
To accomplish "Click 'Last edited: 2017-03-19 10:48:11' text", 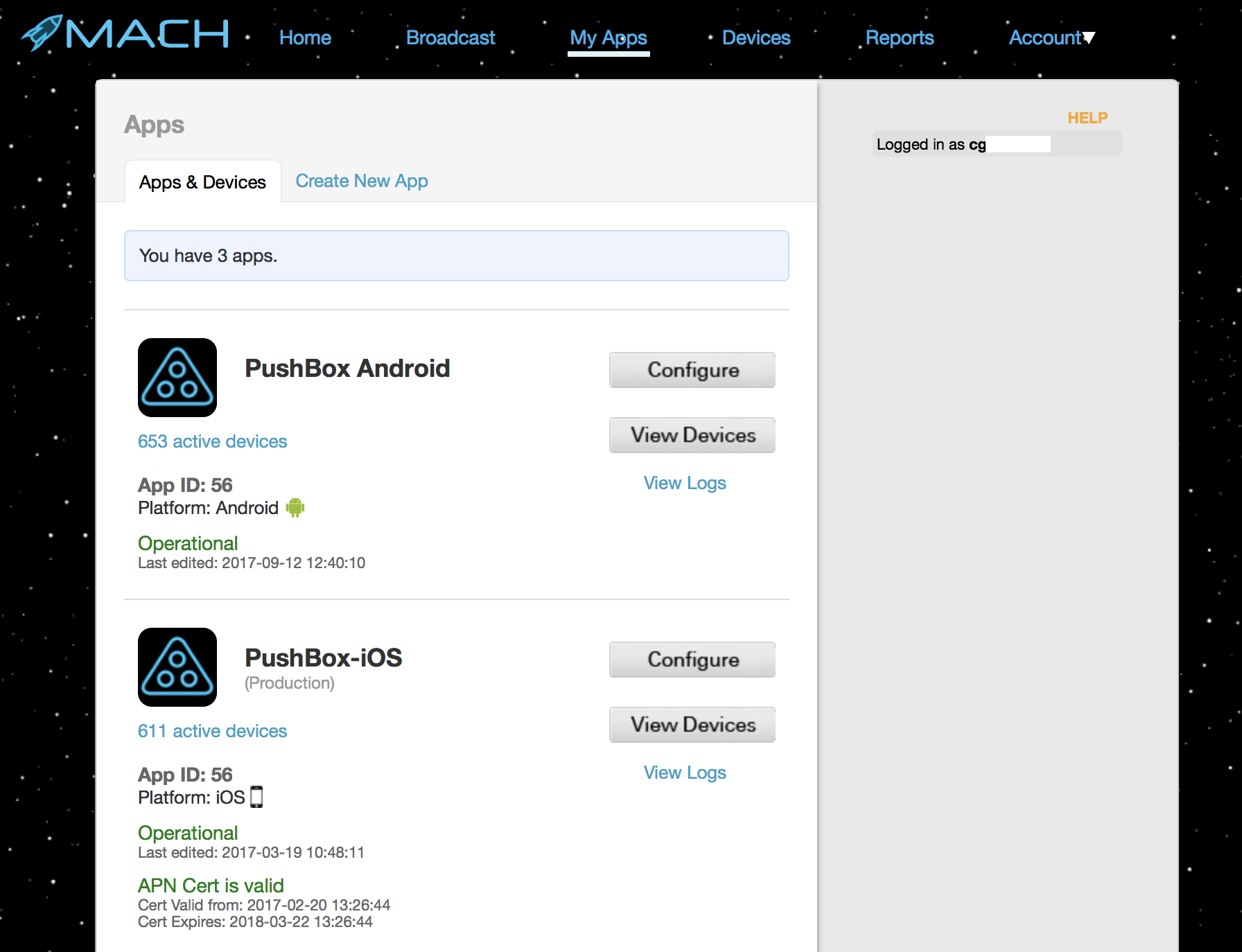I will 251,852.
